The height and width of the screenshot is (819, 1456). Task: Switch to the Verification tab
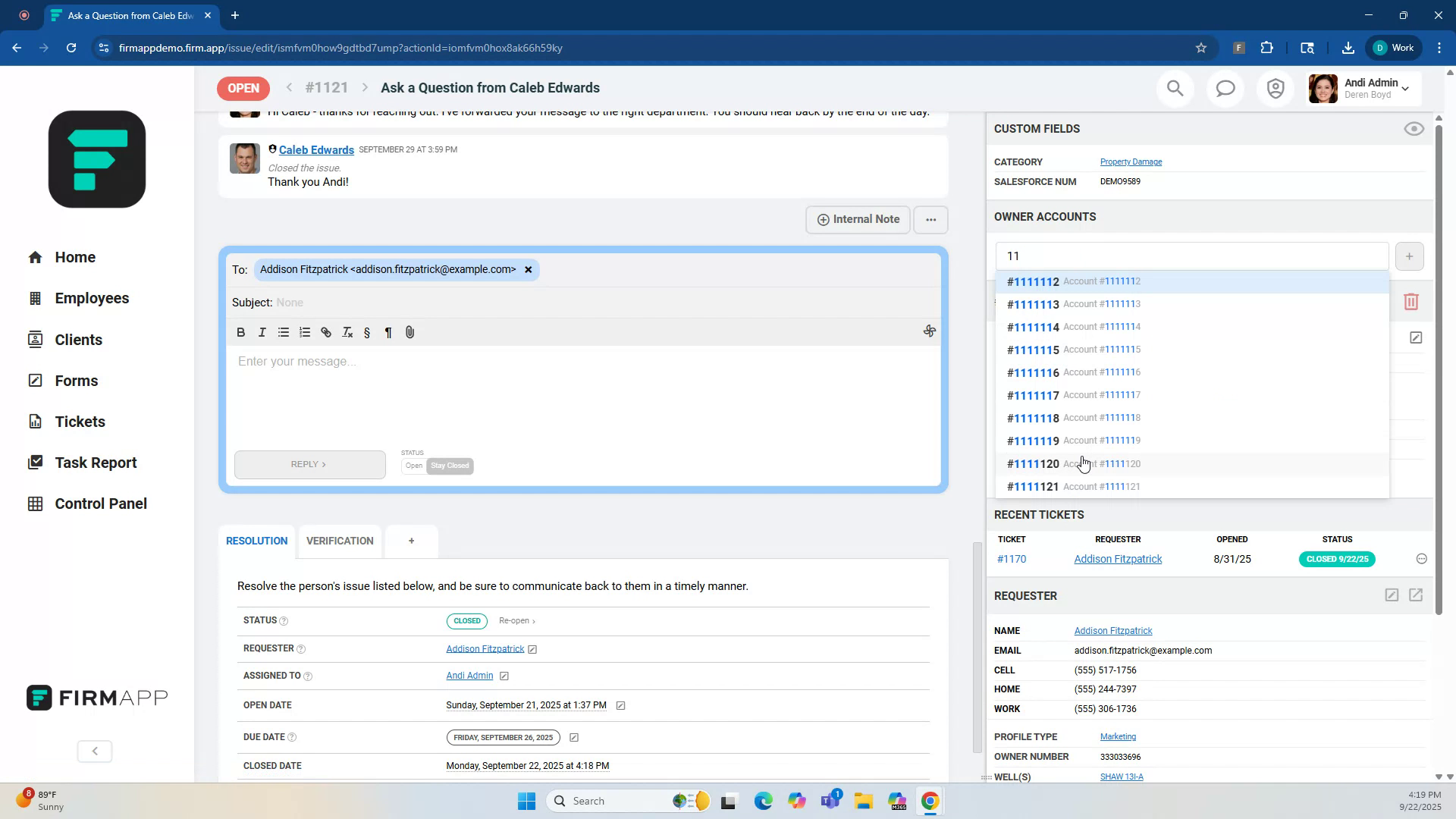point(340,541)
